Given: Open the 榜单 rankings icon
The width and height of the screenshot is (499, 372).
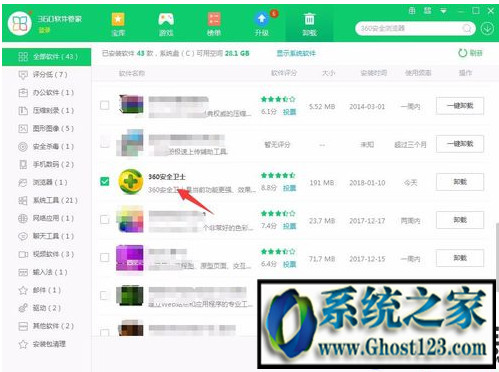Looking at the screenshot, I should [214, 20].
